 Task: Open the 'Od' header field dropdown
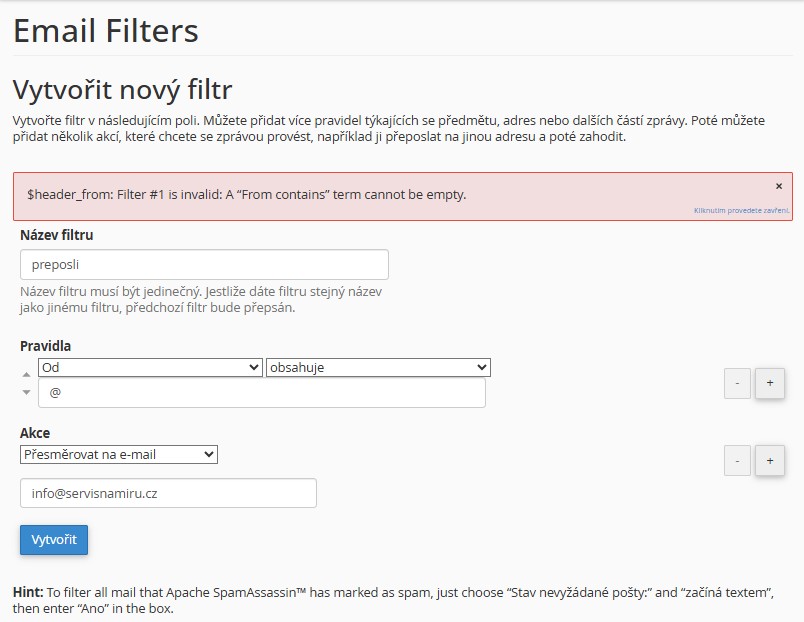pos(150,367)
